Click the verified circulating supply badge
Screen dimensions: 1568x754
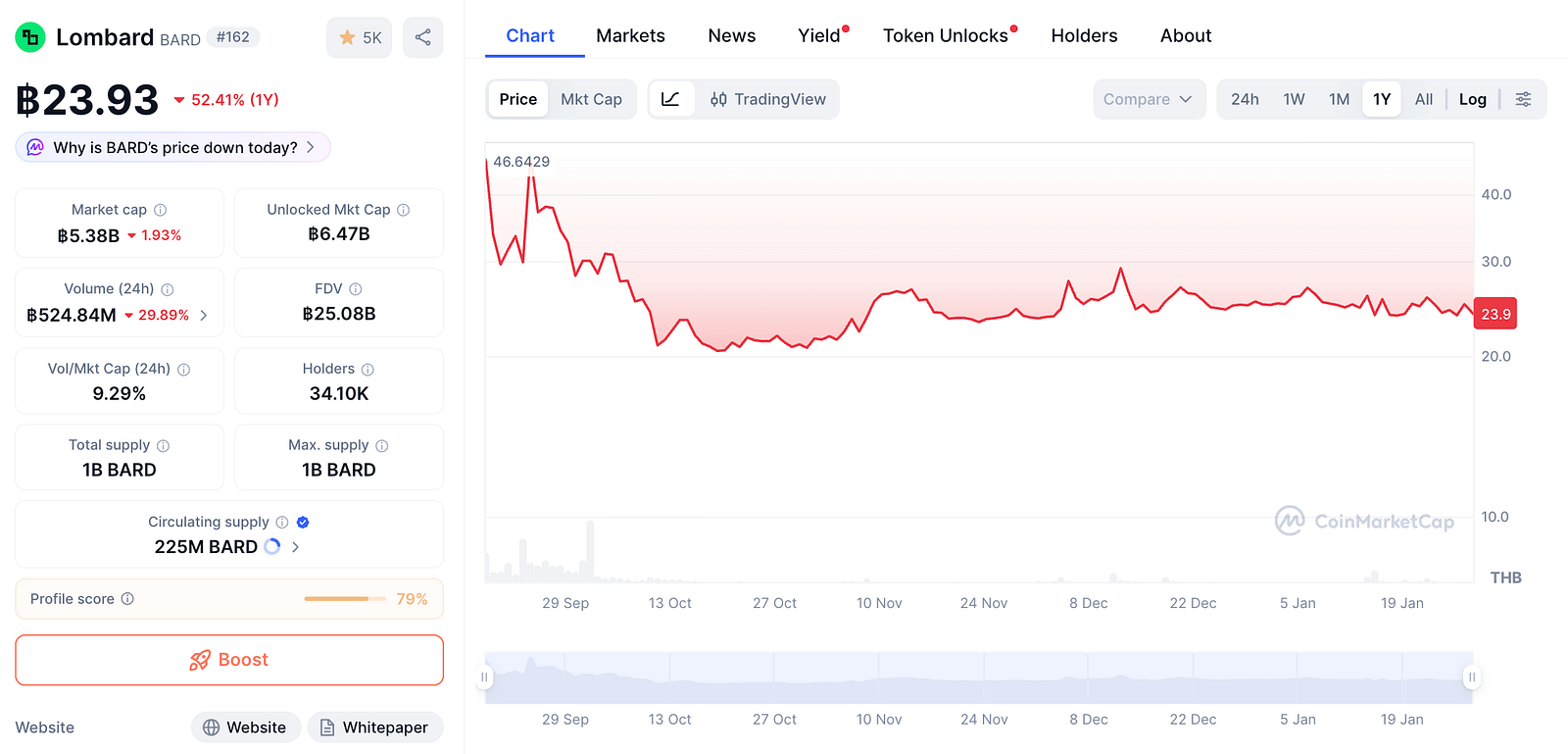[x=303, y=523]
